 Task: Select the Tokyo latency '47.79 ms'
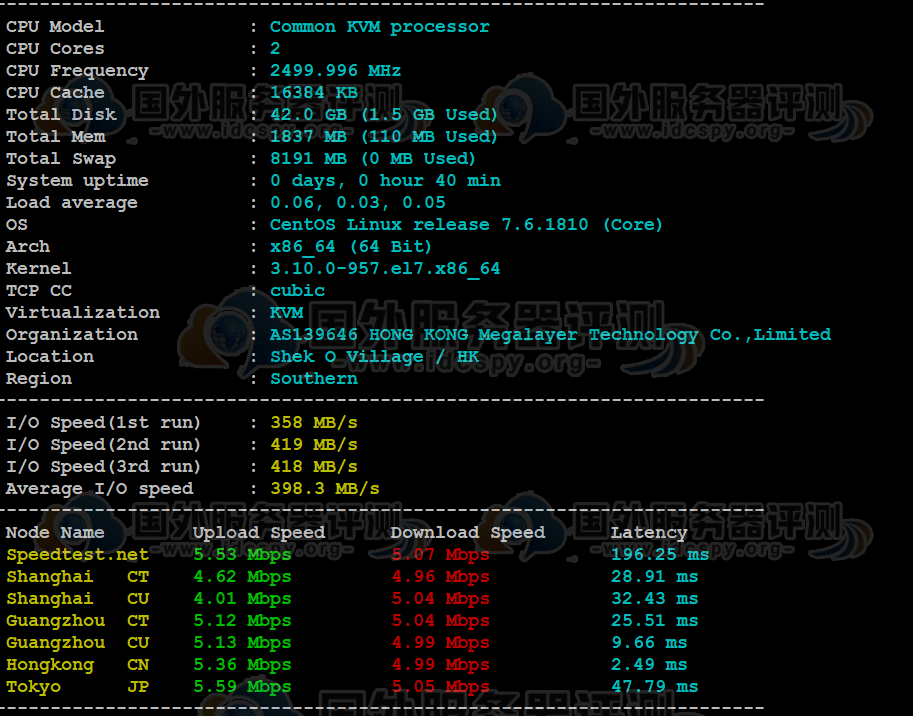coord(654,687)
